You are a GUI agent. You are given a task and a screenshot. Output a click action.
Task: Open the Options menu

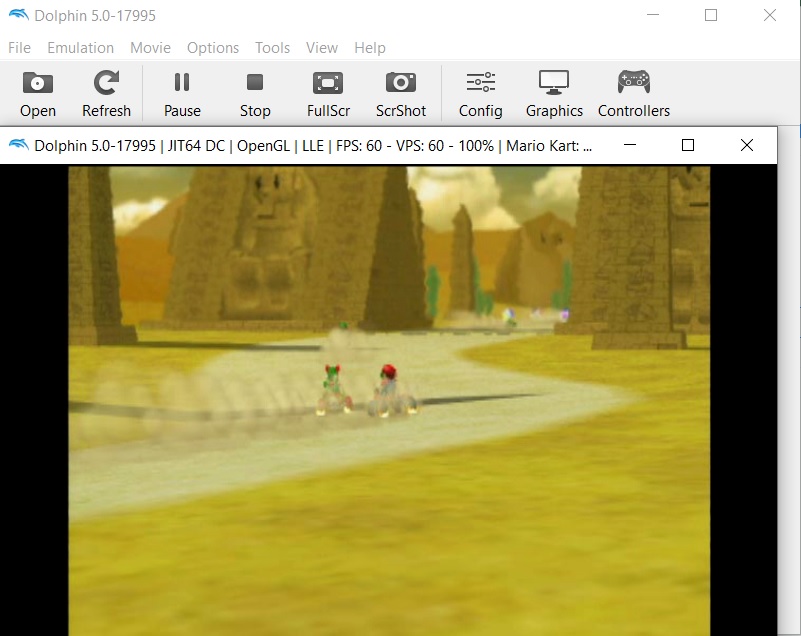coord(213,48)
